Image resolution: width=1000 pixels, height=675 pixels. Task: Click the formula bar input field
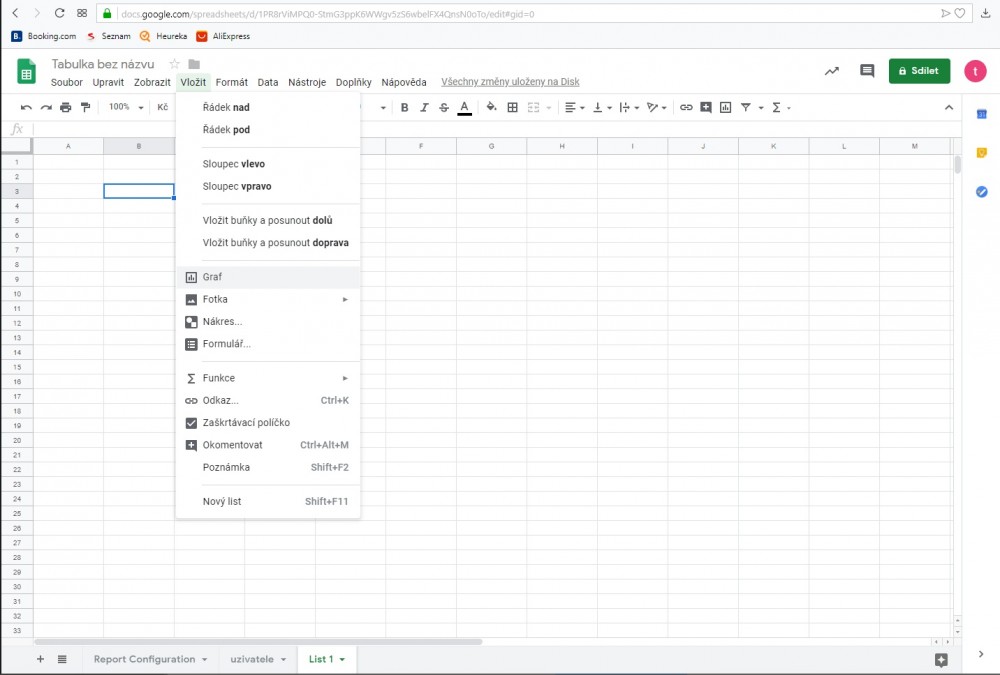(490, 129)
